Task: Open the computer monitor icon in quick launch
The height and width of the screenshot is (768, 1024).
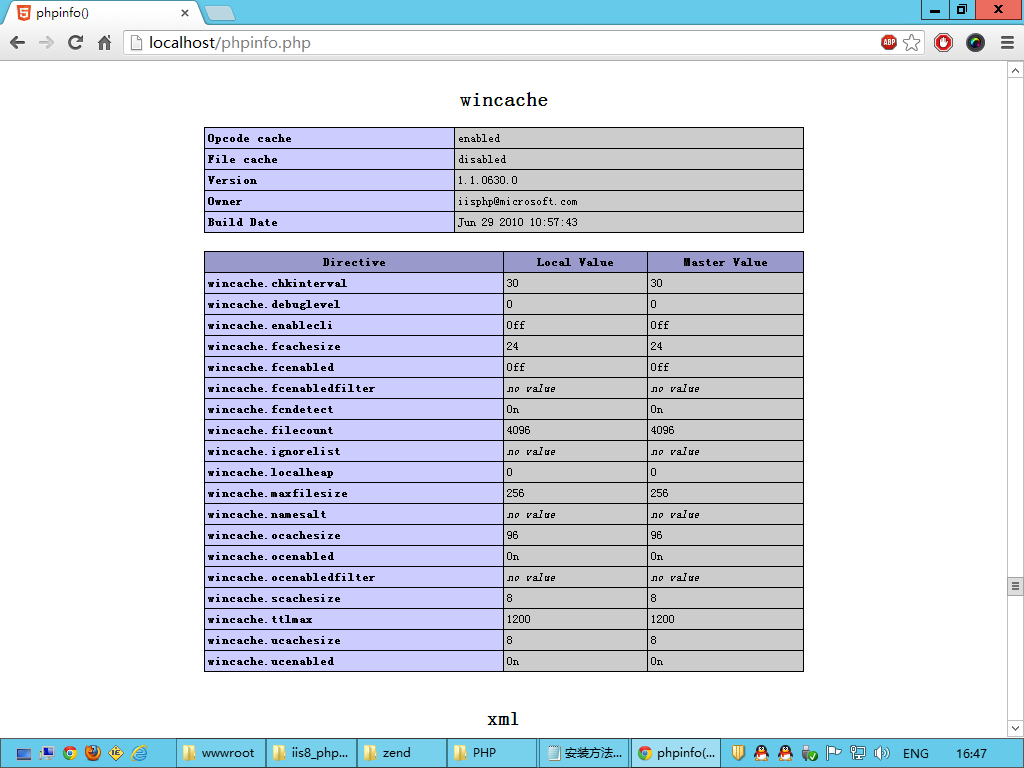Action: [46, 754]
